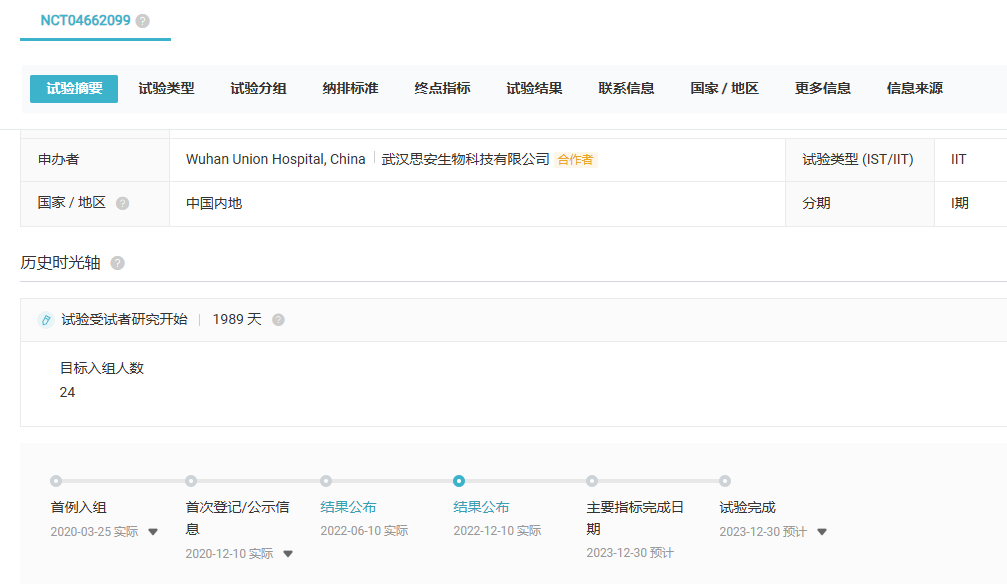1007x584 pixels.
Task: Click help icon next to 历史时光轴
Action: tap(117, 263)
